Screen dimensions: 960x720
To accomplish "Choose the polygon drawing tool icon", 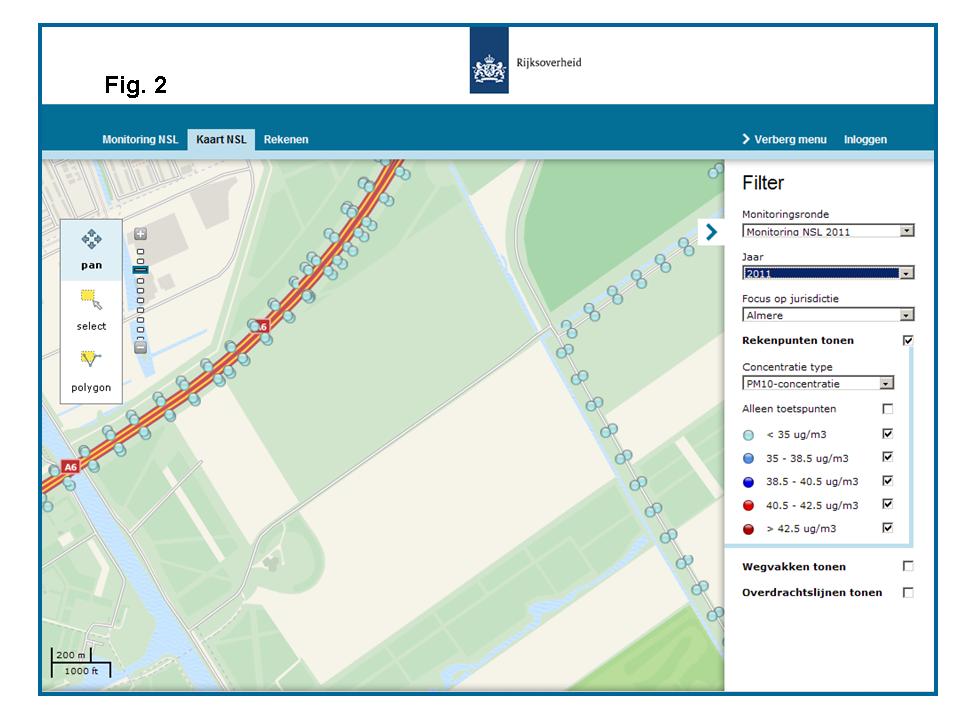I will point(91,358).
